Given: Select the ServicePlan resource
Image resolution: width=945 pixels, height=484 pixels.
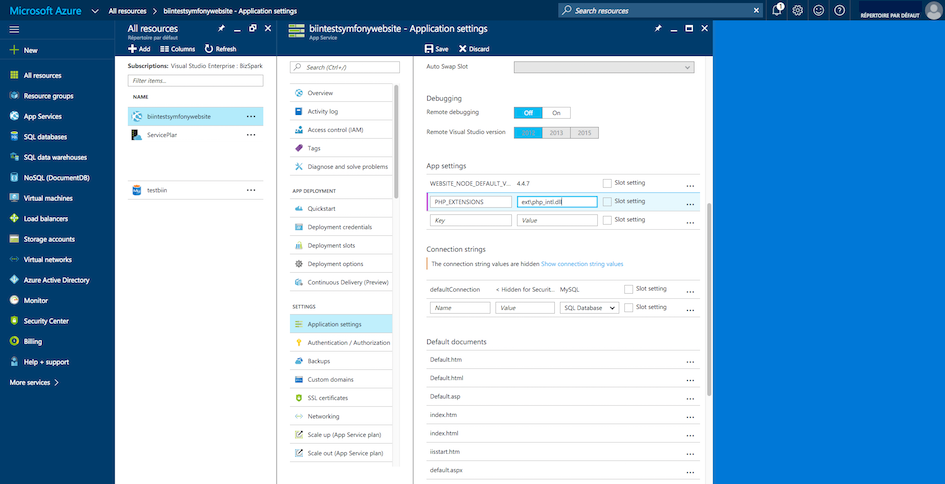Looking at the screenshot, I should (x=195, y=135).
